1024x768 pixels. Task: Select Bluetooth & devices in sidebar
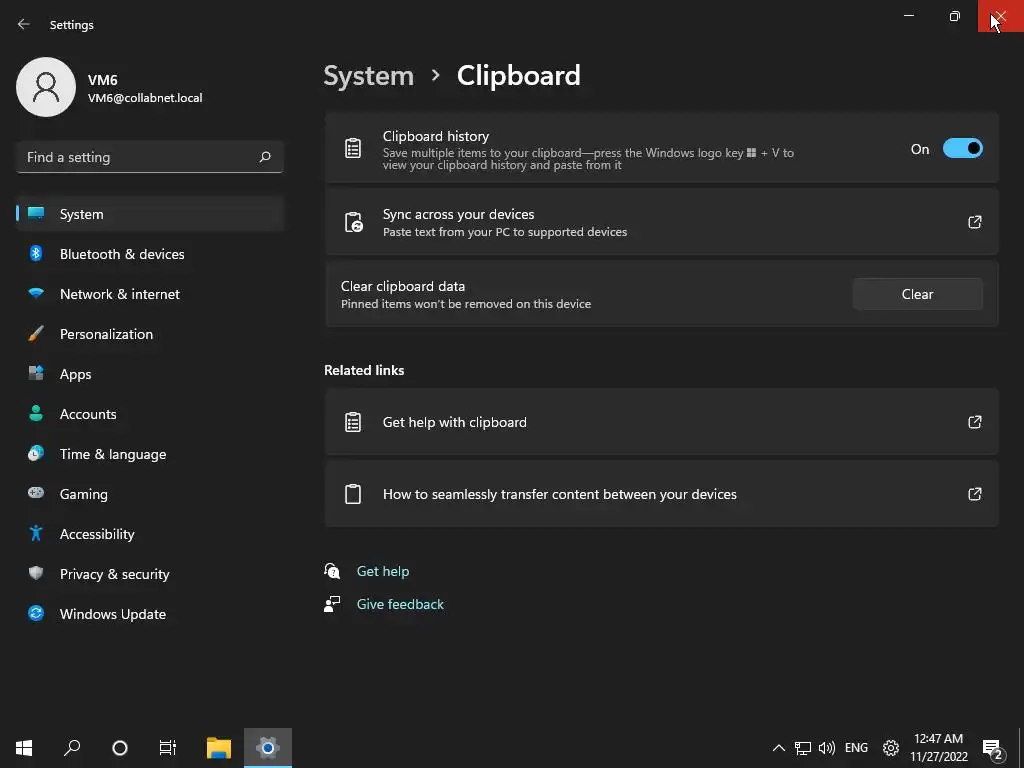point(122,254)
